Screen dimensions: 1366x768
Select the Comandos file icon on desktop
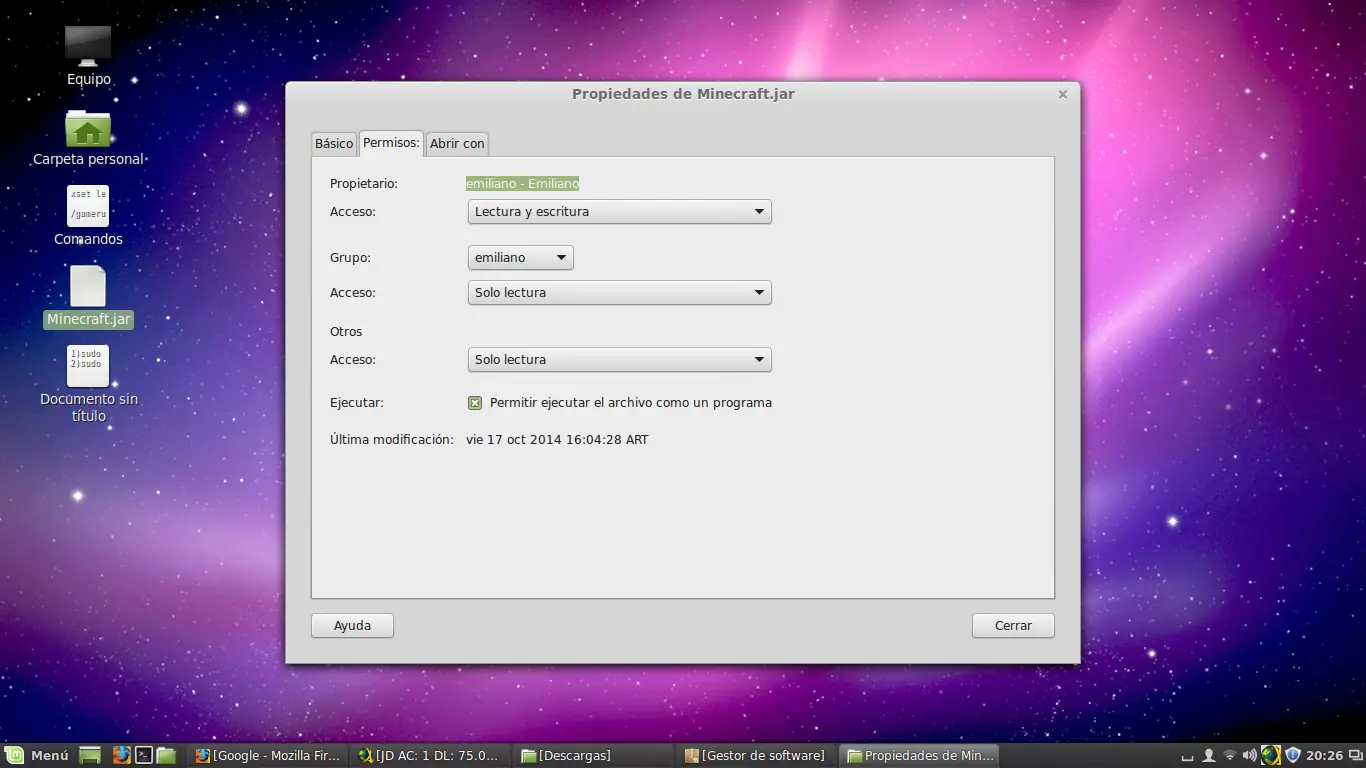[x=88, y=206]
